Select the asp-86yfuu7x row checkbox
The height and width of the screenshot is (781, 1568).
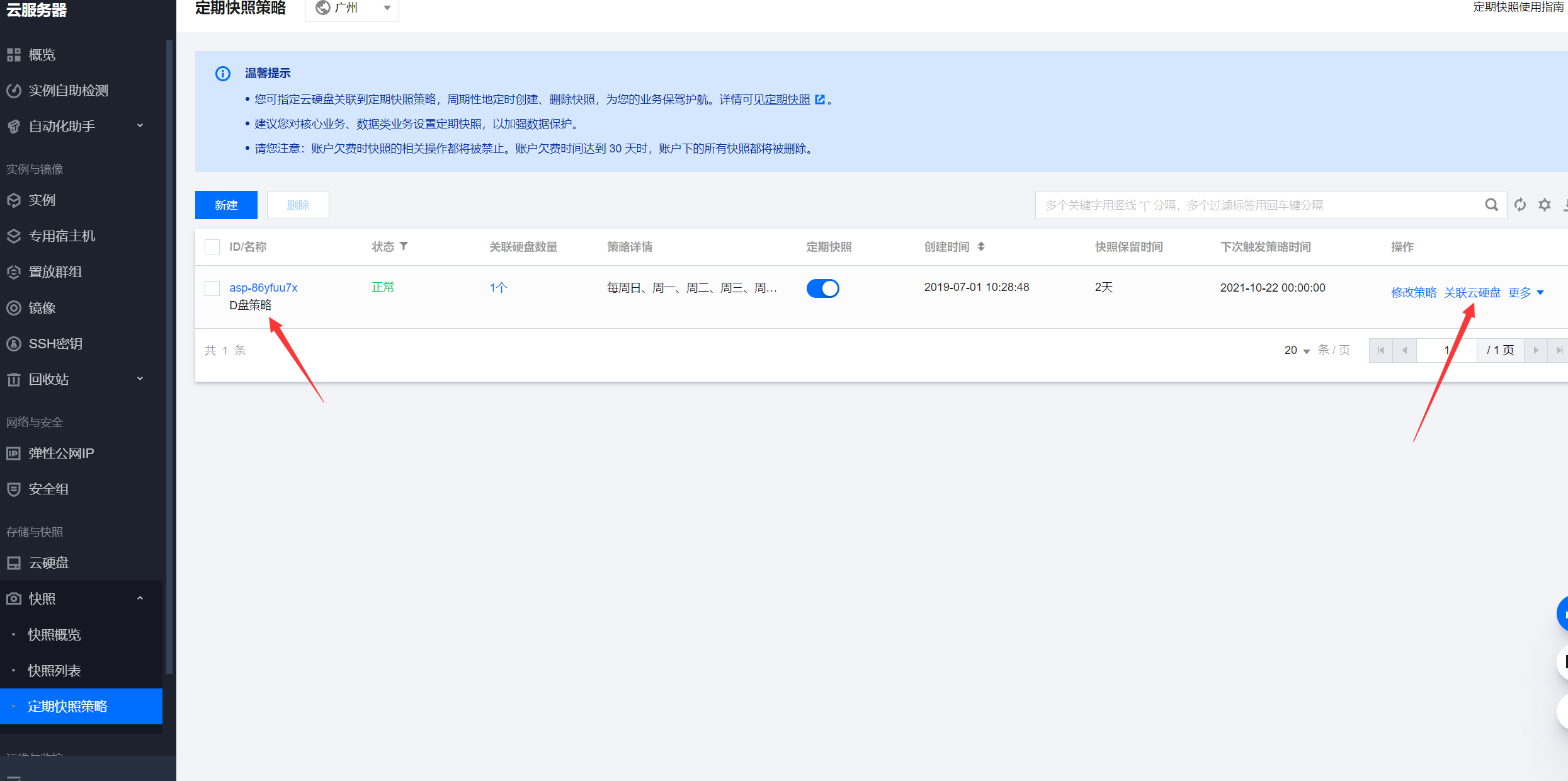click(x=212, y=288)
